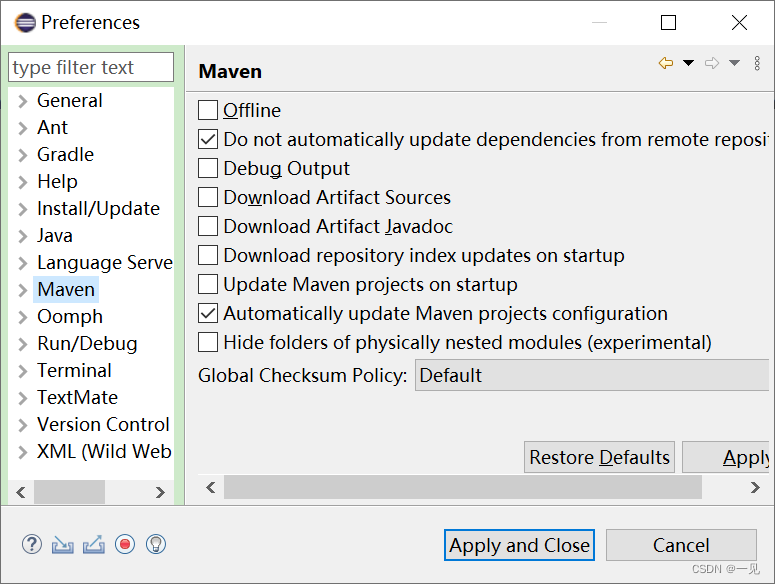Click the Maven page scroll right arrow
Viewport: 775px width, 584px height.
coord(755,488)
